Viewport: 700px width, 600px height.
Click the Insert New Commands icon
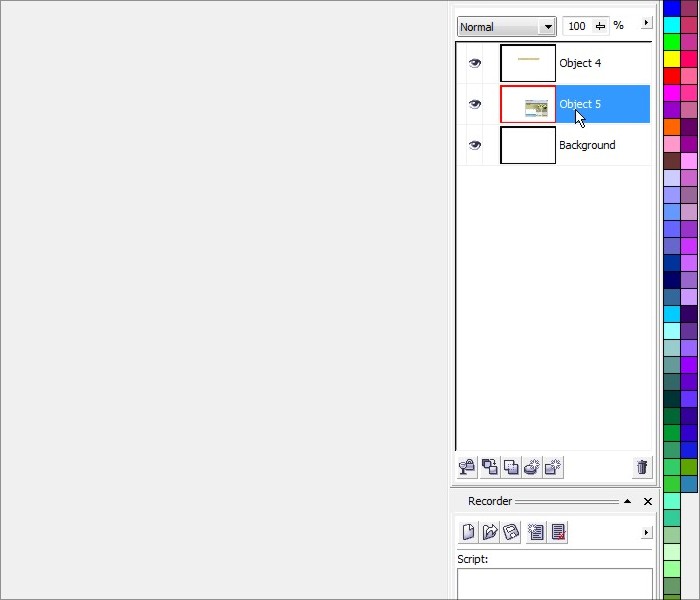click(536, 532)
